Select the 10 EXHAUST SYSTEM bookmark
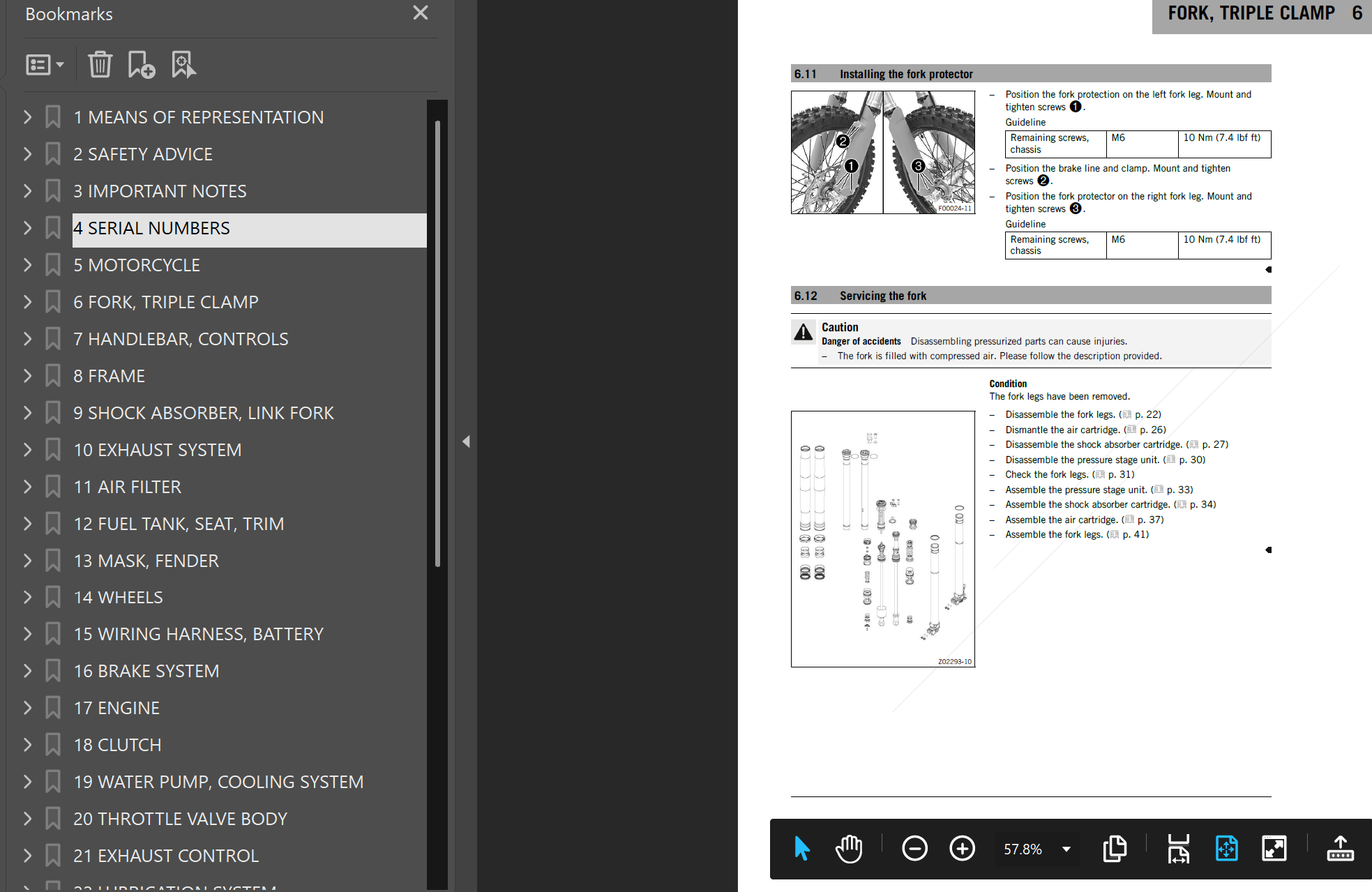Image resolution: width=1372 pixels, height=892 pixels. (x=158, y=450)
